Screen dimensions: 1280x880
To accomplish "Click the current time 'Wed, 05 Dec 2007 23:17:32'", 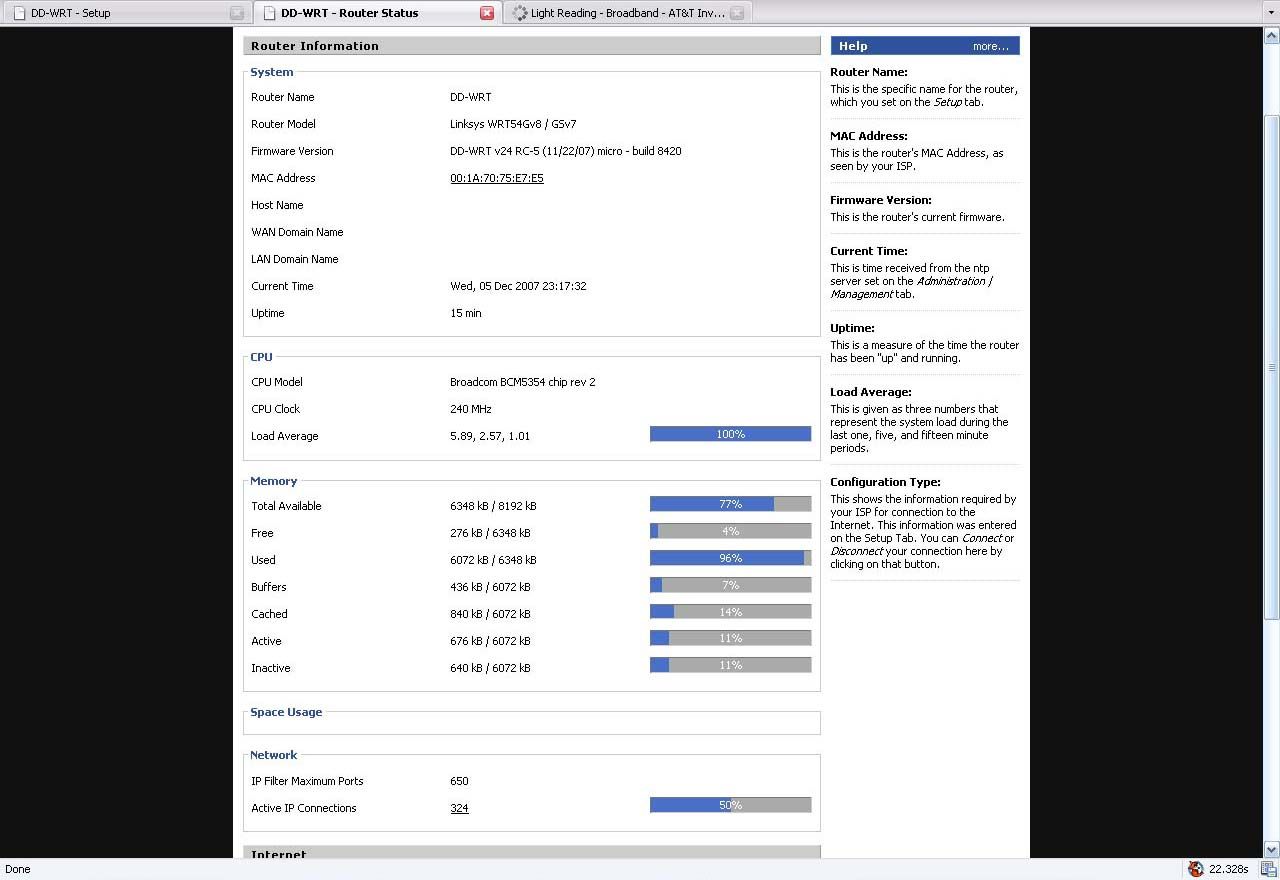I will pos(518,286).
